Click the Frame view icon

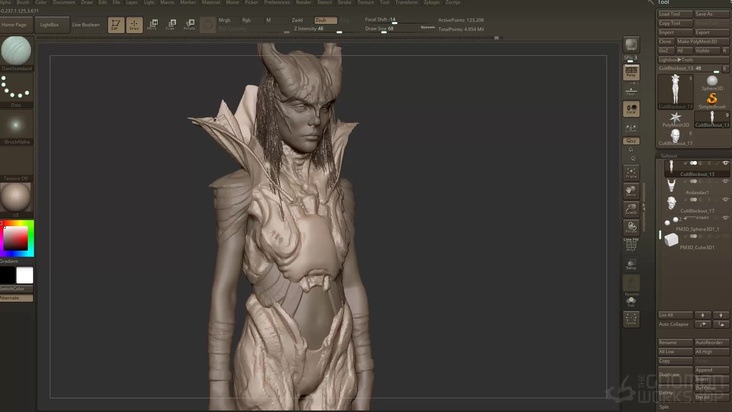coord(631,173)
